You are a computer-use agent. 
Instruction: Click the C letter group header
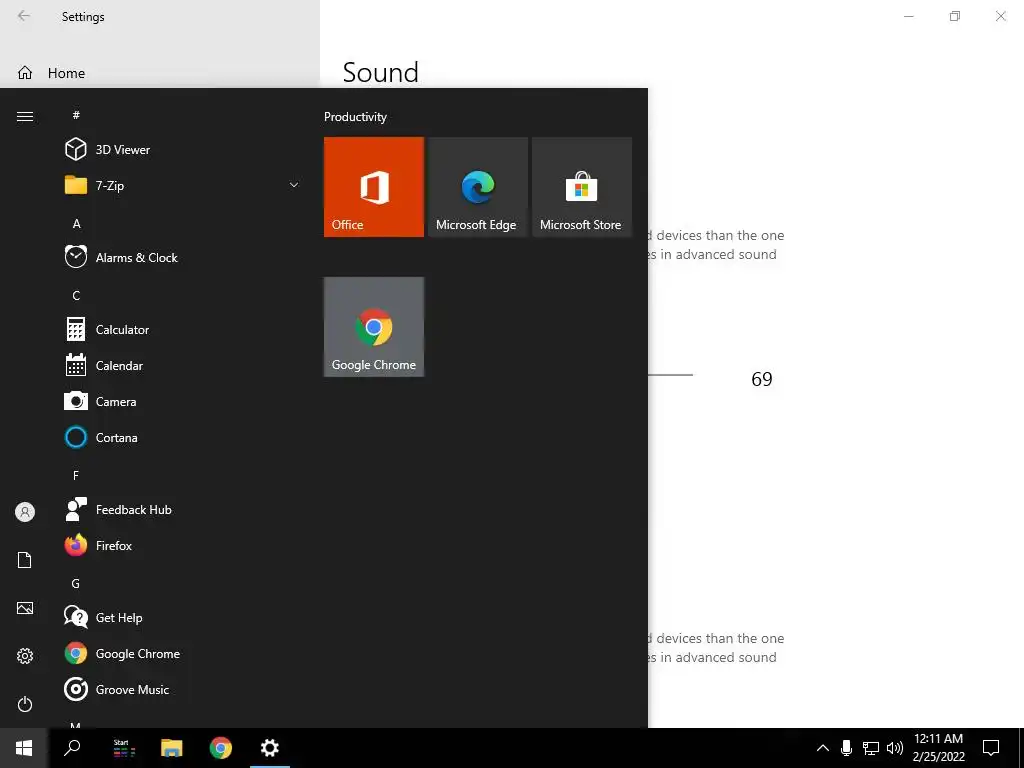[76, 296]
